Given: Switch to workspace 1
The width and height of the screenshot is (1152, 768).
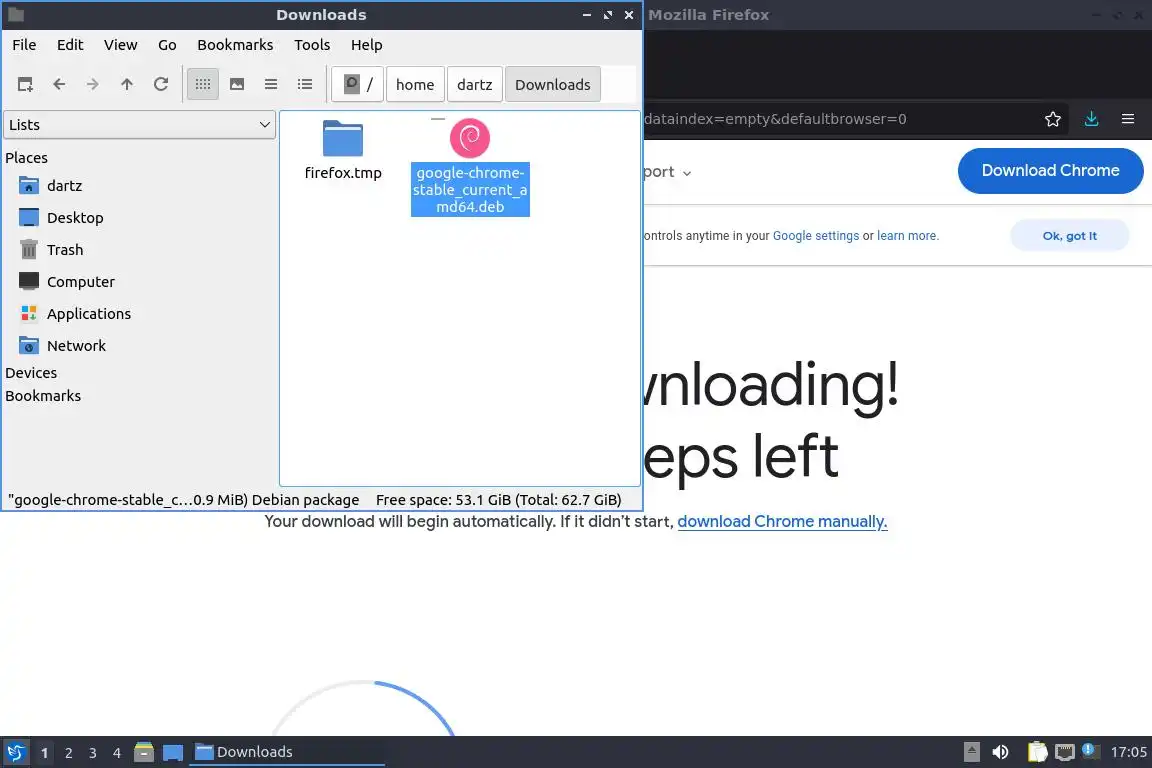Looking at the screenshot, I should pyautogui.click(x=44, y=753).
